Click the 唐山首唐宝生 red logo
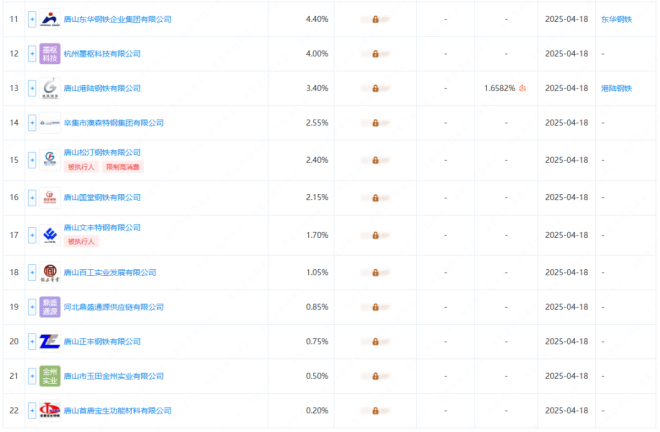Viewport: 660px width, 432px height. pyautogui.click(x=50, y=410)
